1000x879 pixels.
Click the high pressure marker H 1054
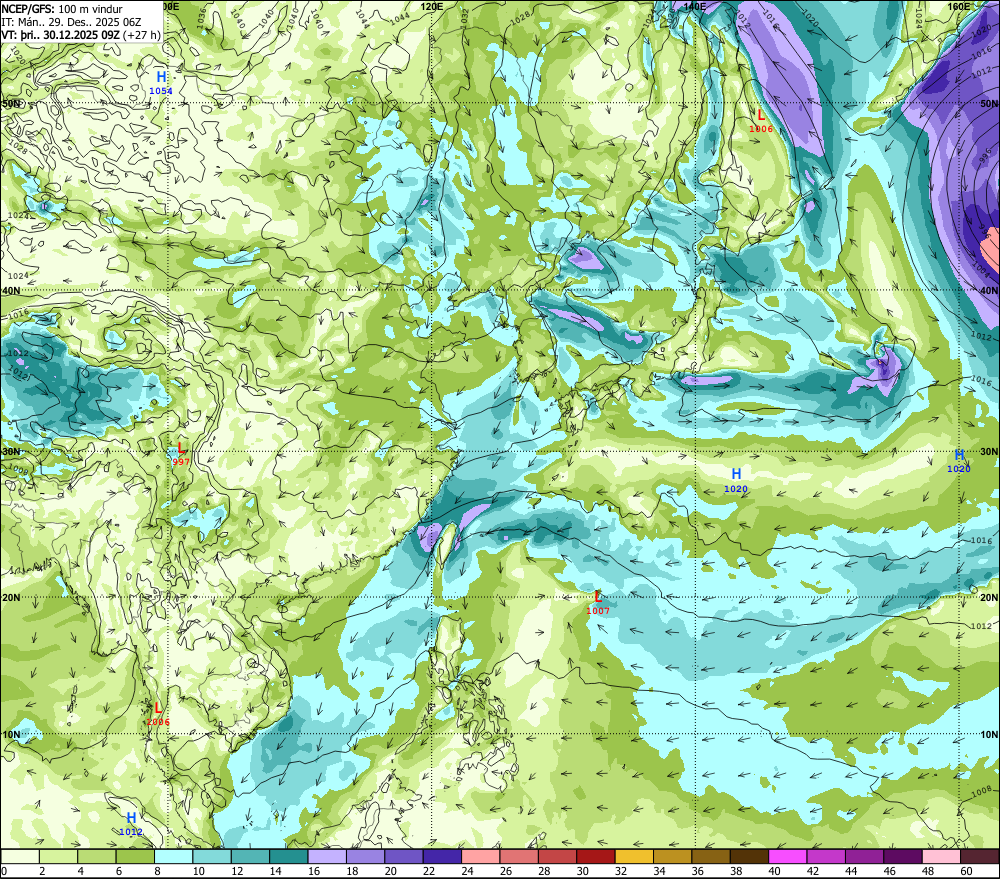[x=161, y=83]
